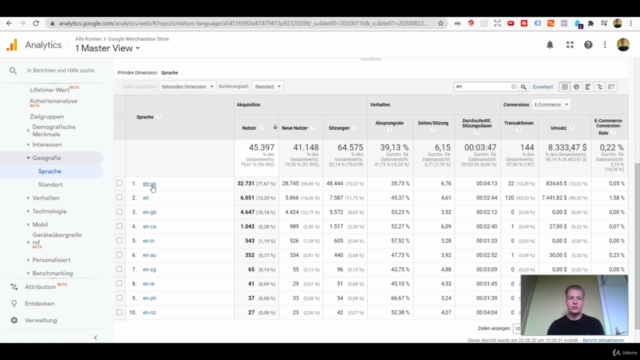The width and height of the screenshot is (640, 360).
Task: Click the search magnifier in the sidebar
Action: (x=13, y=71)
